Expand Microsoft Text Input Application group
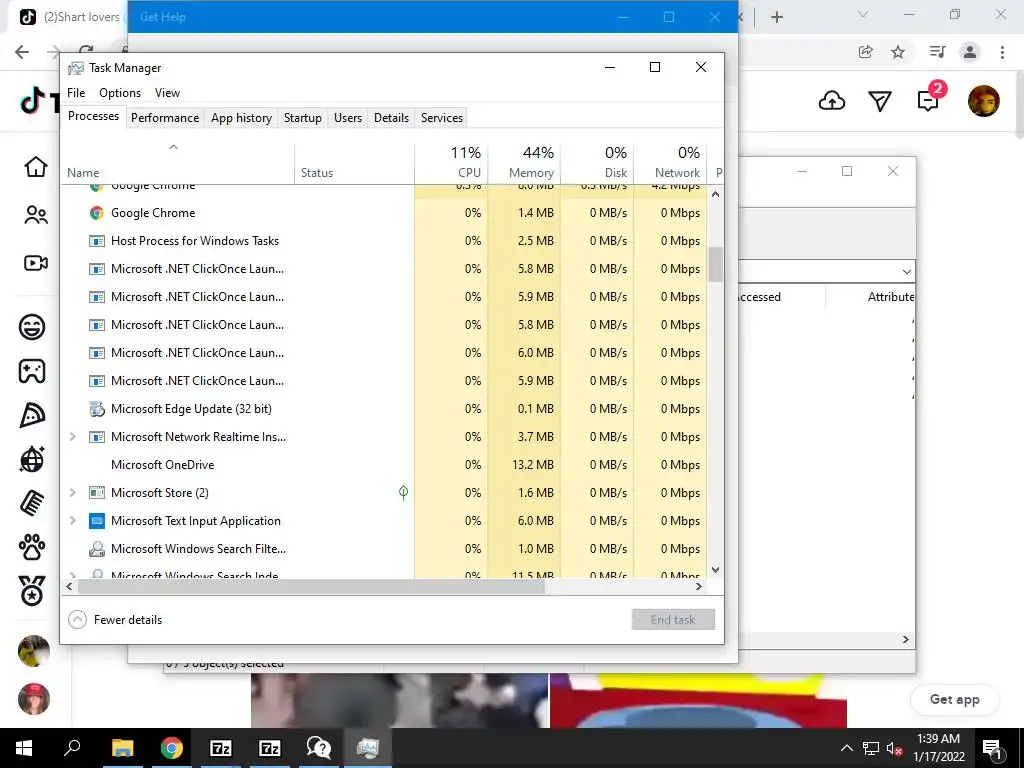Image resolution: width=1024 pixels, height=768 pixels. tap(72, 520)
